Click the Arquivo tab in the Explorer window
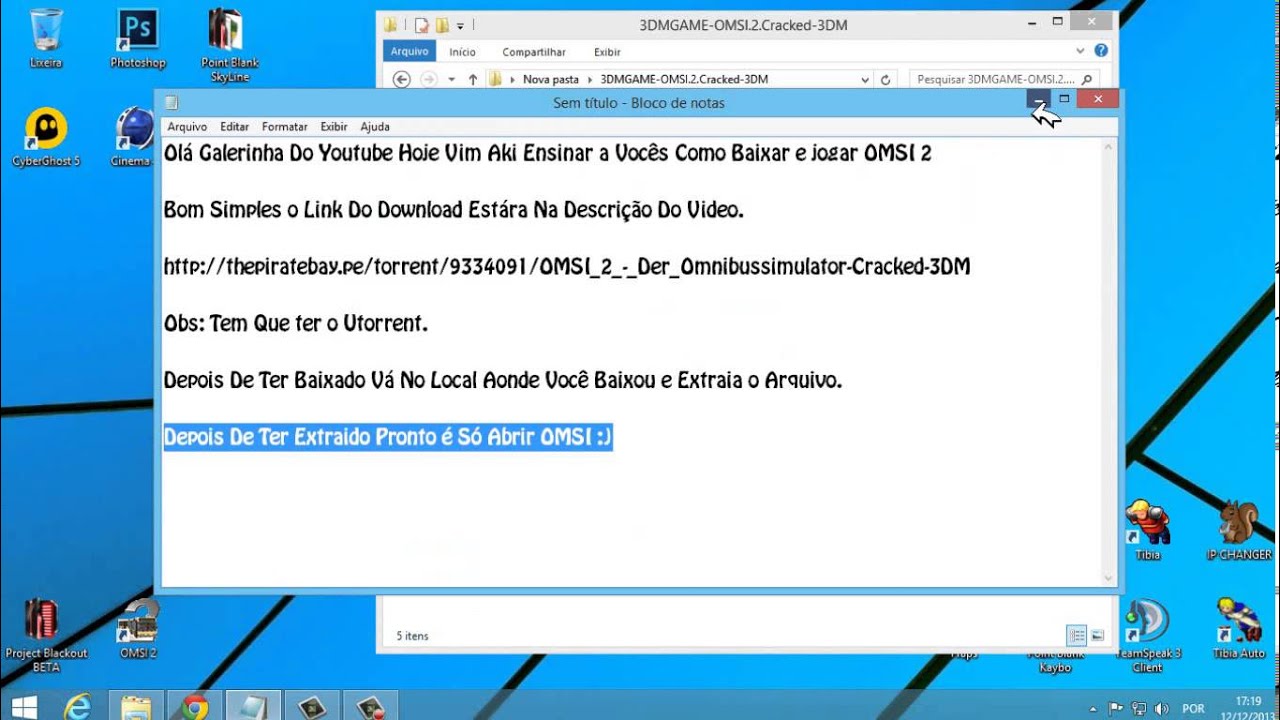 coord(409,51)
